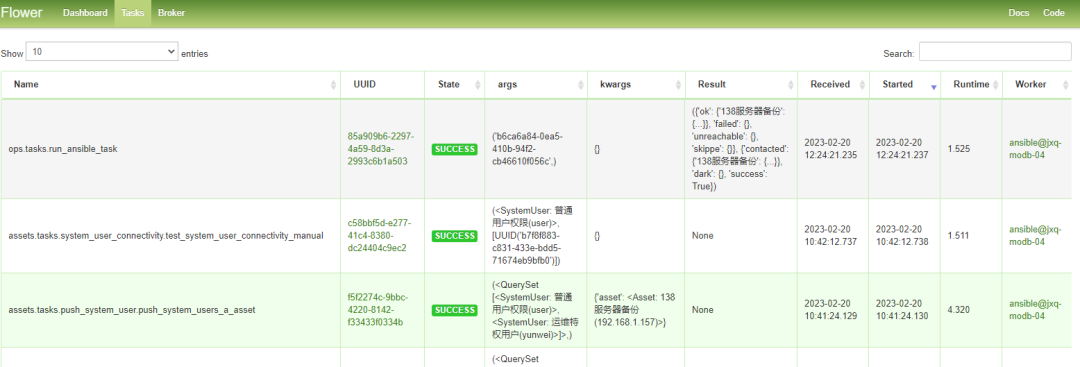This screenshot has width=1080, height=367.
Task: Open task UUID c58bbf5d-e277-41c4-8380-dc24404c9ec2
Action: 379,235
